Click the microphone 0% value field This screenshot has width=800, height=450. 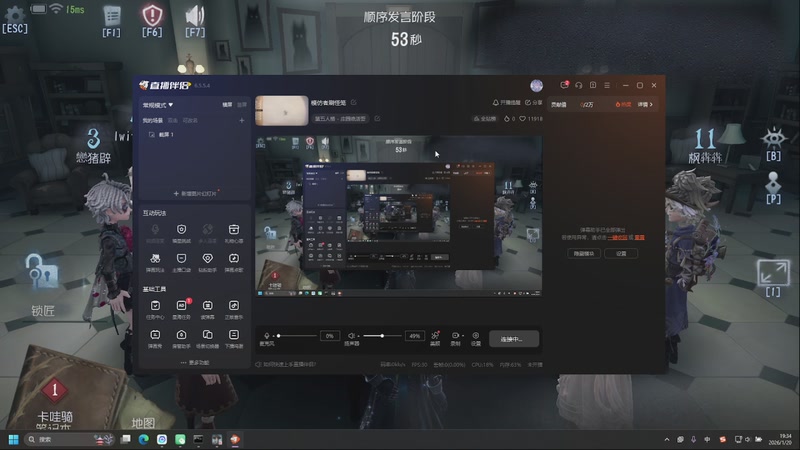330,336
